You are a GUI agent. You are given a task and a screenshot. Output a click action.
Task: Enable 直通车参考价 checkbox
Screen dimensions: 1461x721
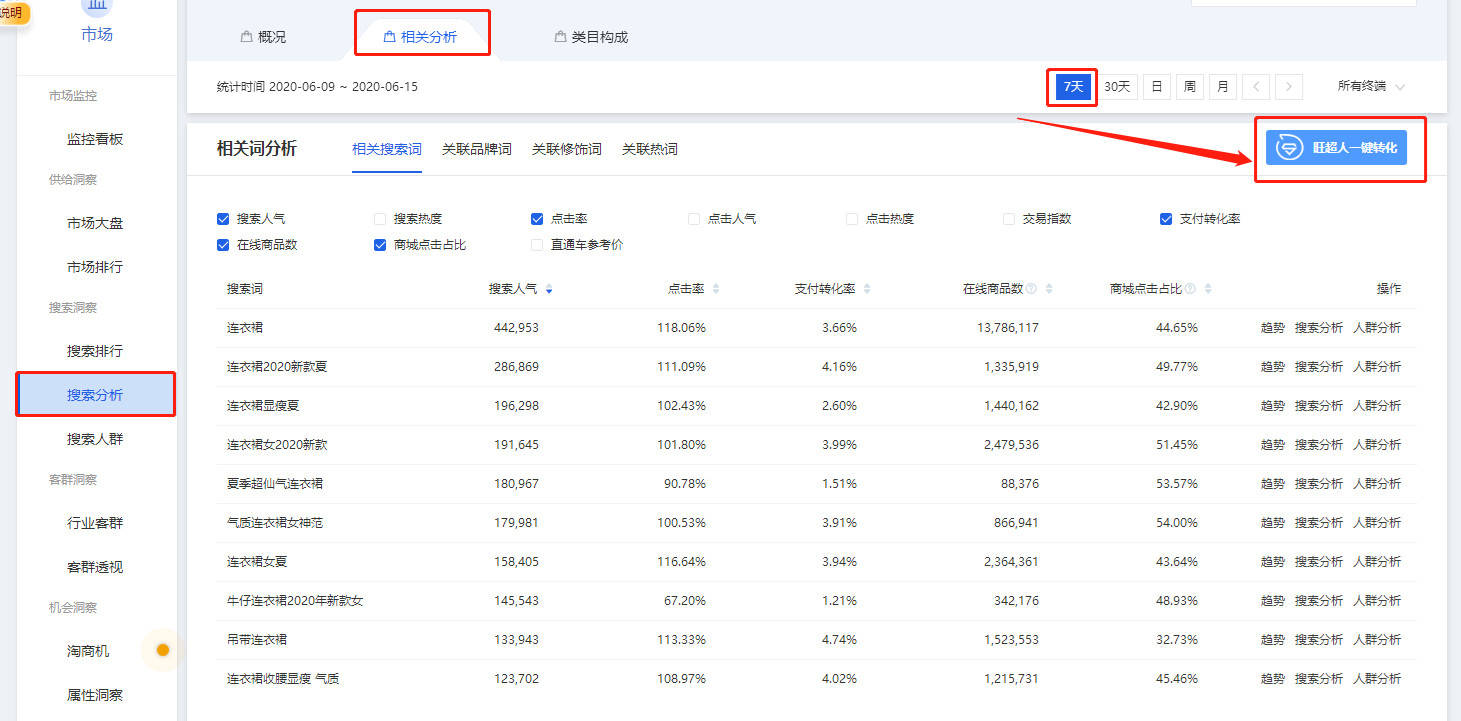coord(537,245)
